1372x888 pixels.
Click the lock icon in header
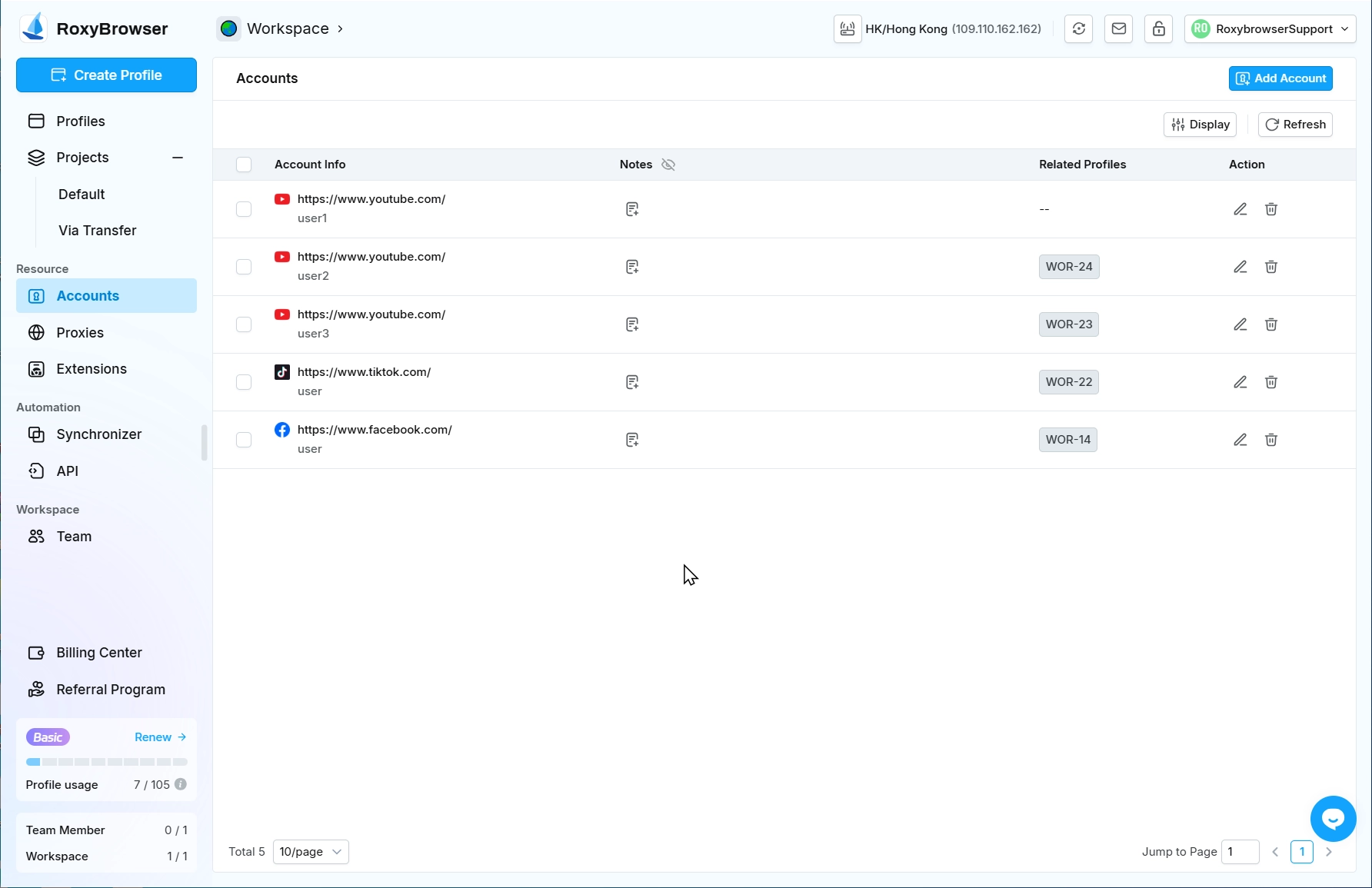click(1158, 29)
